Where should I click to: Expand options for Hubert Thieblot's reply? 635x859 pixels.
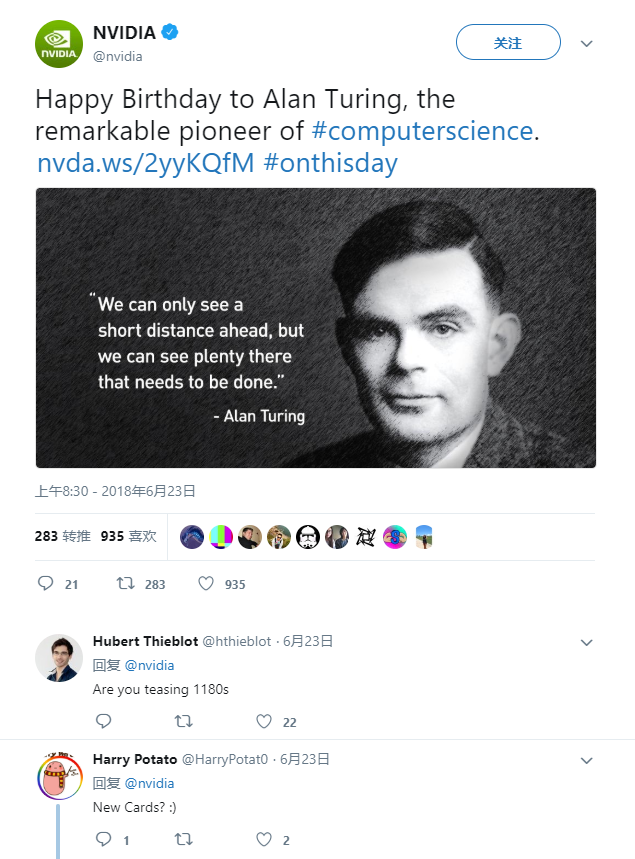(x=587, y=642)
